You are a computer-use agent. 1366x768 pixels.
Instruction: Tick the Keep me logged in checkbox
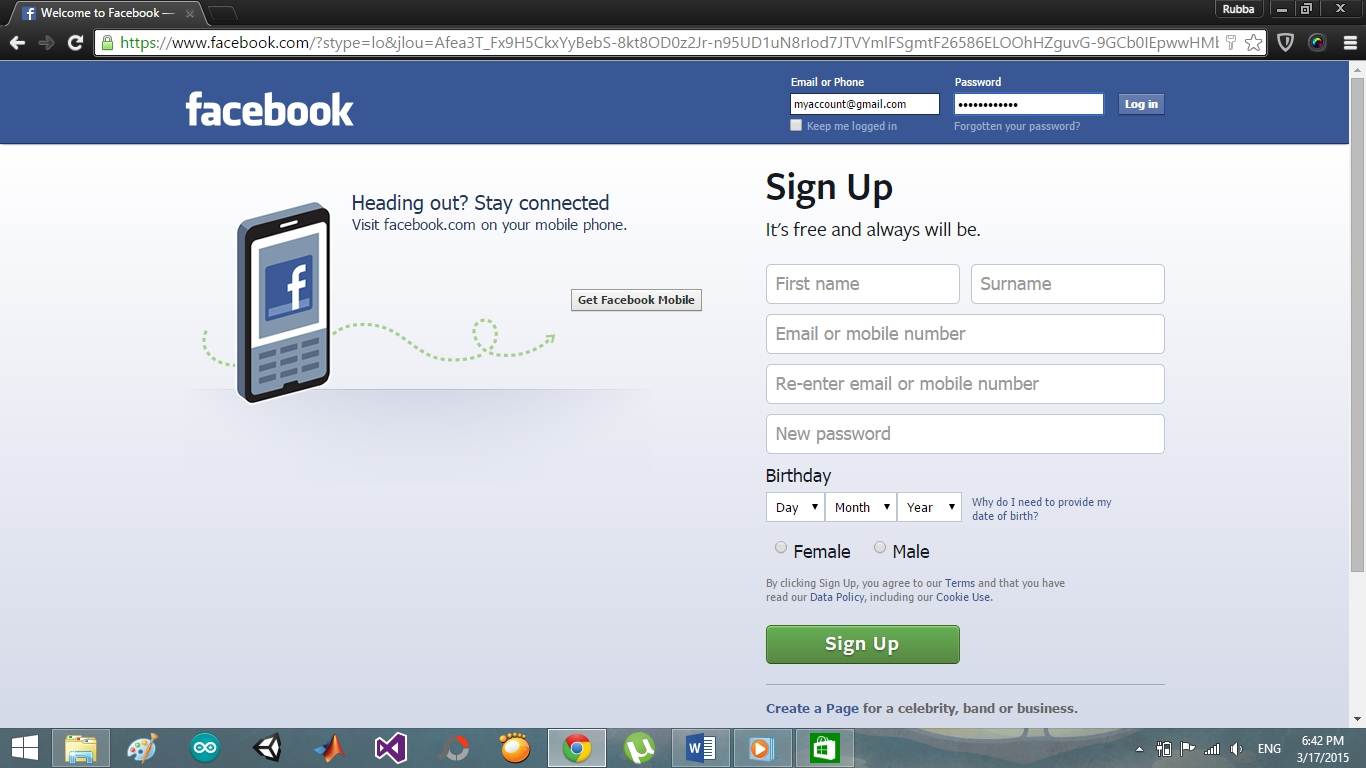tap(796, 125)
